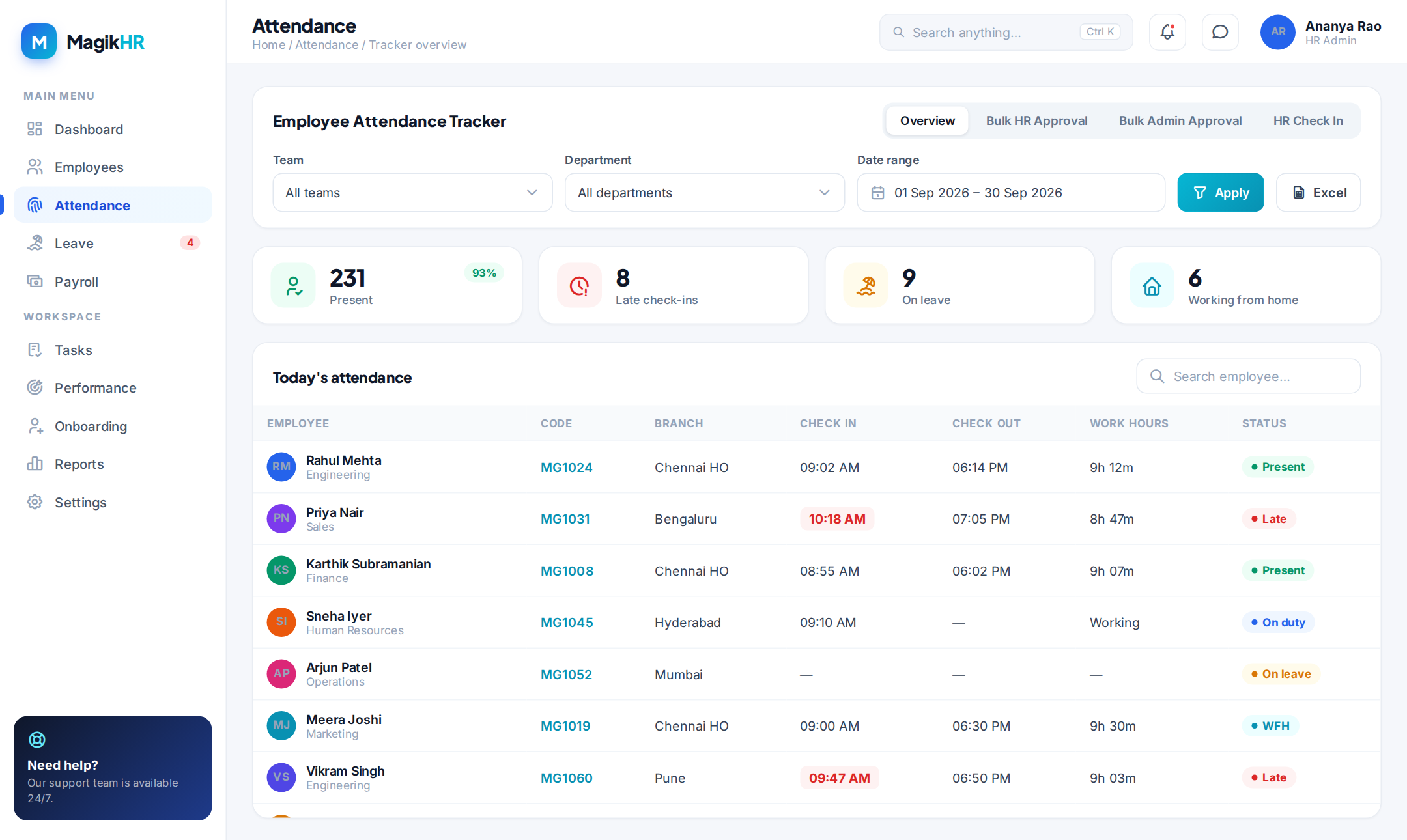Click the On leave umbrella card icon
Image resolution: width=1407 pixels, height=840 pixels.
(x=866, y=285)
